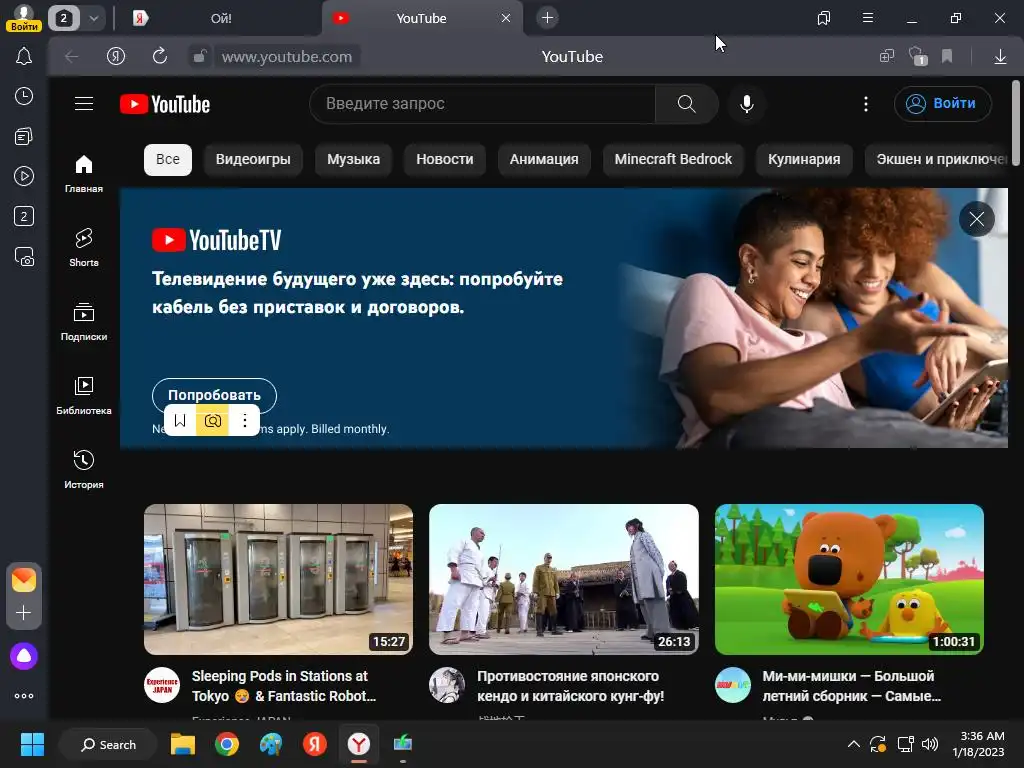Filter by Minecraft Bedrock chip
The image size is (1024, 768).
[x=673, y=159]
